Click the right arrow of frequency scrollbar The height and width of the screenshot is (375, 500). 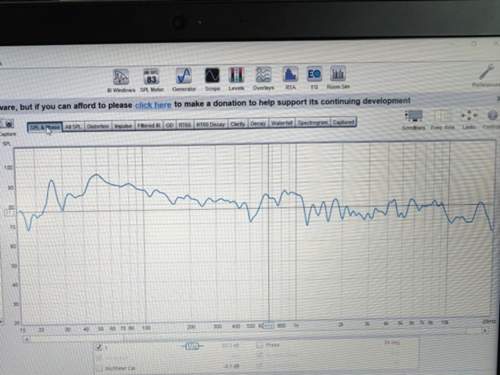[x=485, y=331]
